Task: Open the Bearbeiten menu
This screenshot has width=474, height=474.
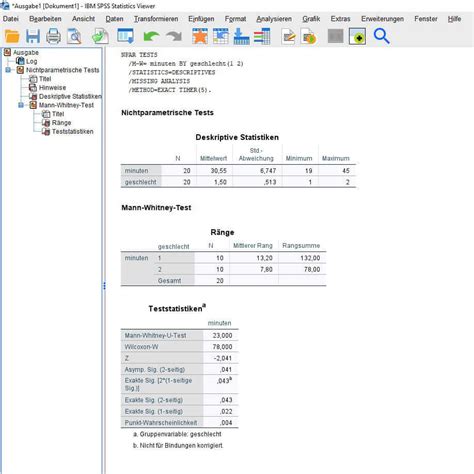Action: [x=45, y=19]
